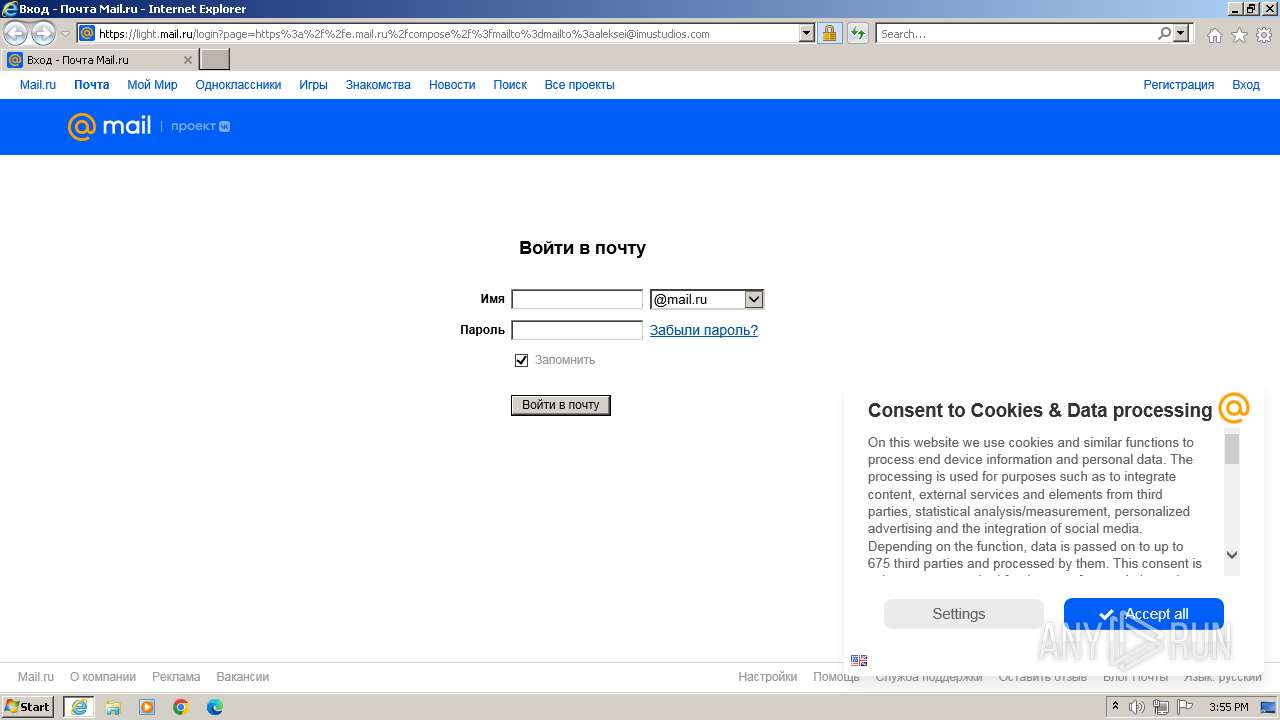1280x720 pixels.
Task: Open a new blank tab
Action: pos(215,59)
